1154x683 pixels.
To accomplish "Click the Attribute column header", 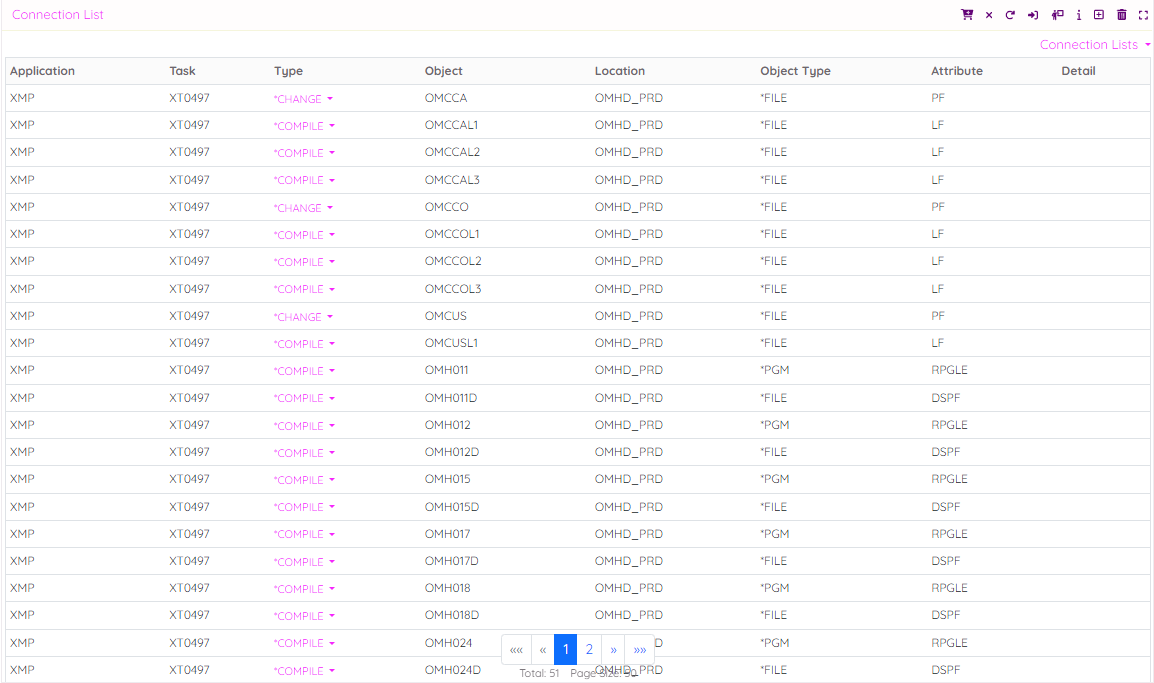I will tap(956, 71).
